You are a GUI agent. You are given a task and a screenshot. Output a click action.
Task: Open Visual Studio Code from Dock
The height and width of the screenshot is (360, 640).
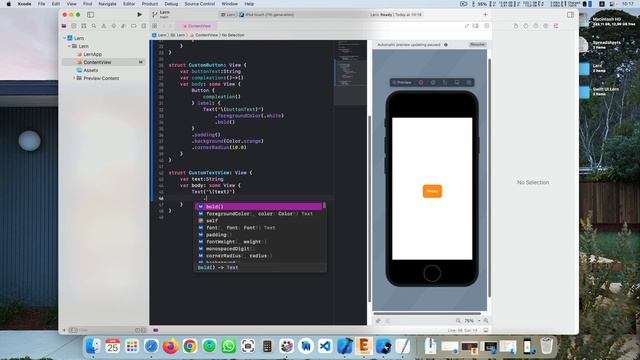tap(325, 346)
